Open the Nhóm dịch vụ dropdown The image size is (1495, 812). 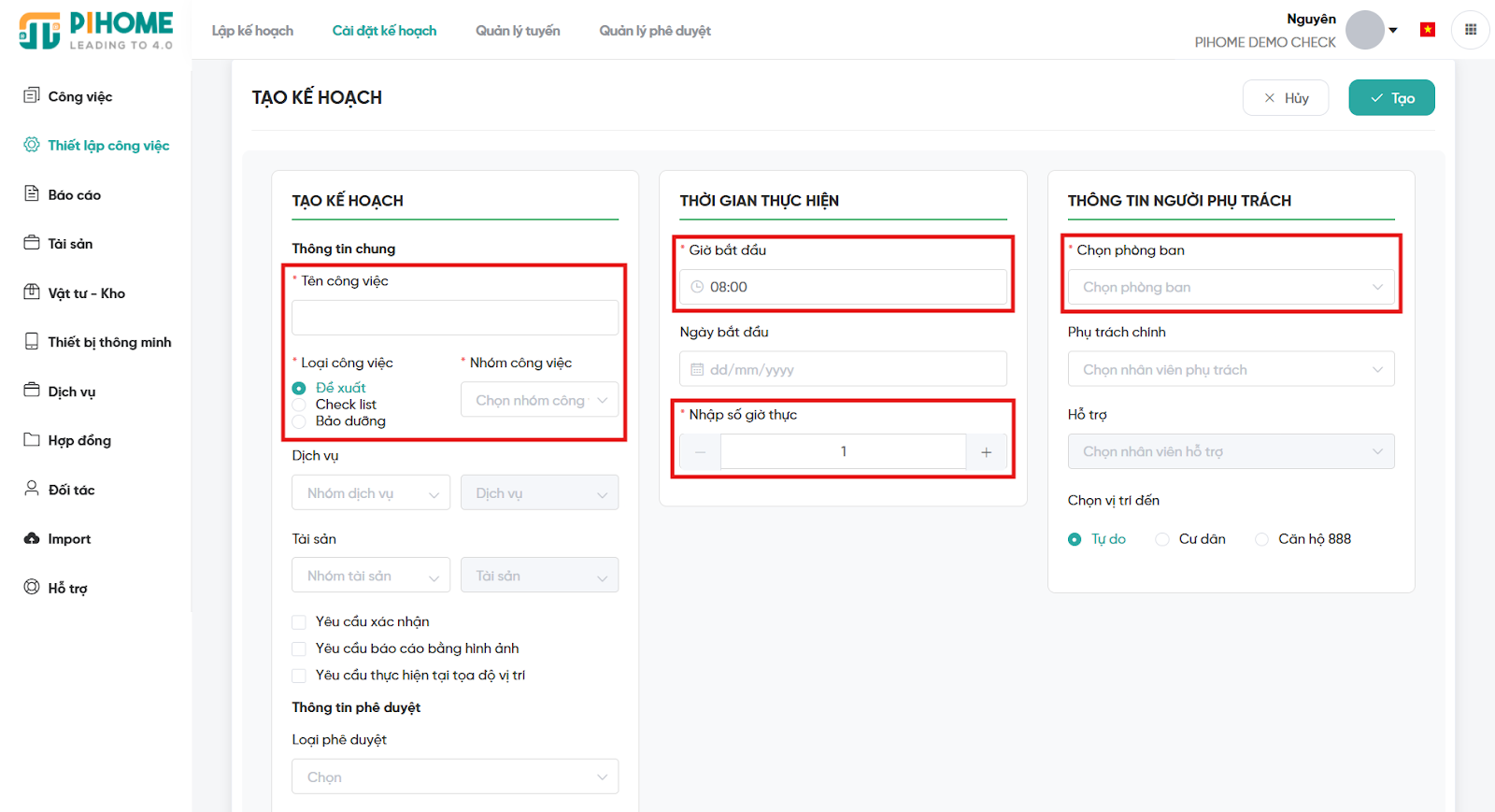[x=371, y=493]
